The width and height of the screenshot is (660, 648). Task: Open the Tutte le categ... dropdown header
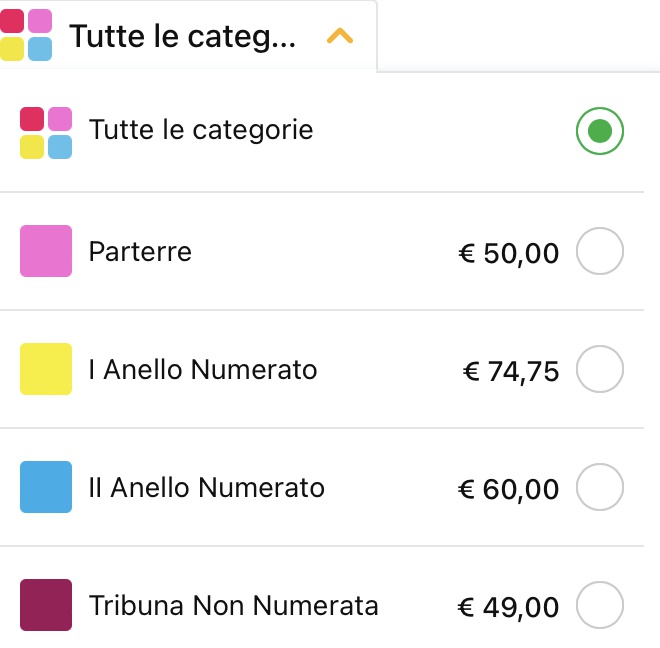pos(188,35)
